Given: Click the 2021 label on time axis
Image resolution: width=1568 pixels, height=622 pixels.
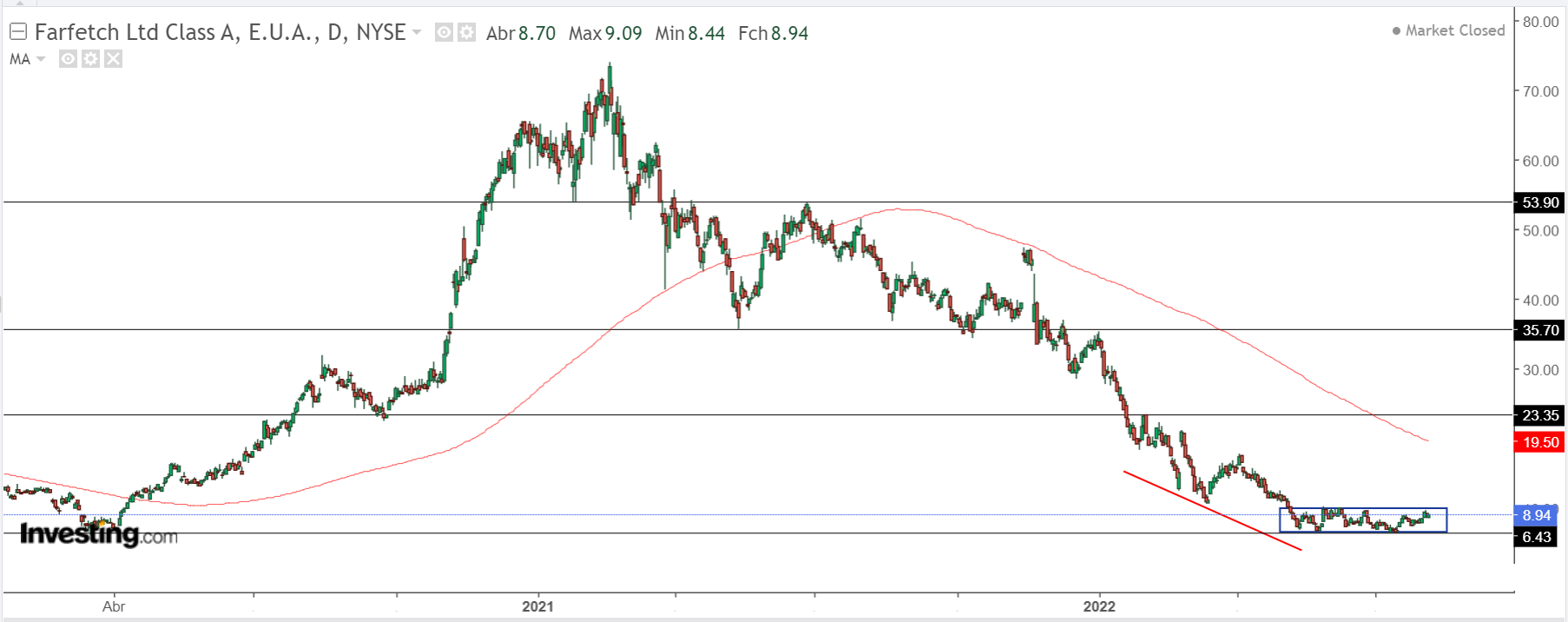Looking at the screenshot, I should click(x=537, y=606).
